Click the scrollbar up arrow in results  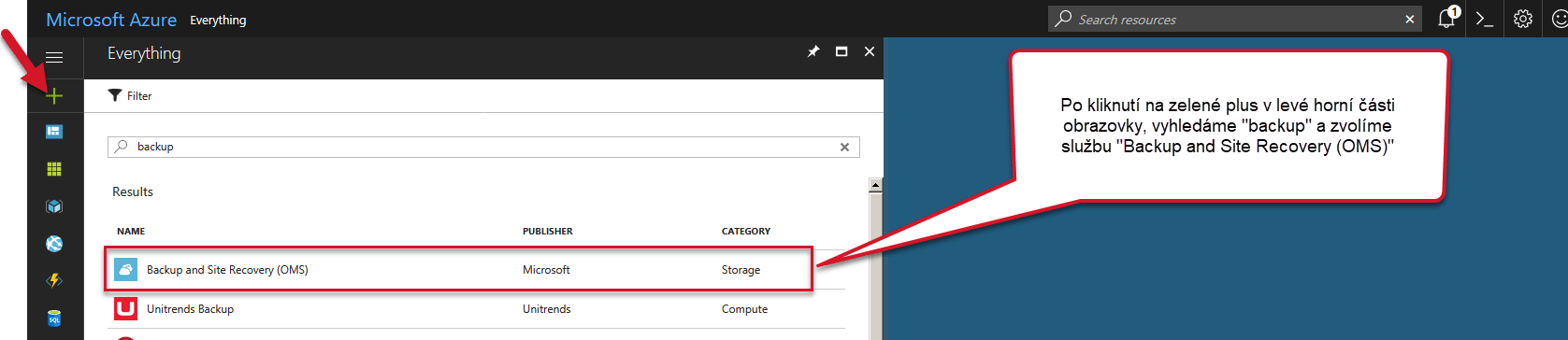click(x=875, y=185)
